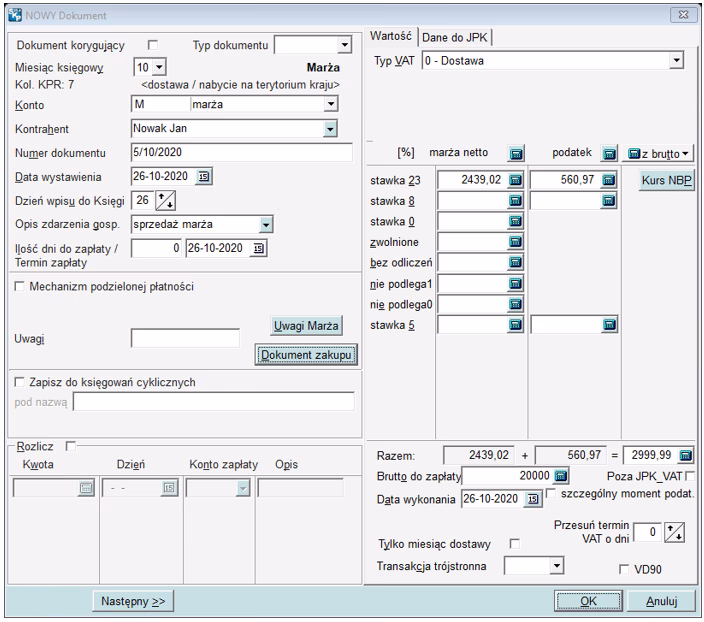Switch to Dane do JPK tab
Viewport: 704px width, 622px height.
(x=455, y=36)
